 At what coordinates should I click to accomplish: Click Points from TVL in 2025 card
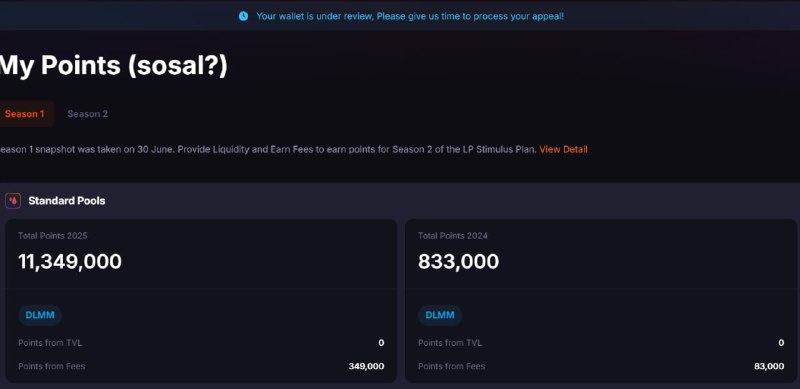coord(50,343)
